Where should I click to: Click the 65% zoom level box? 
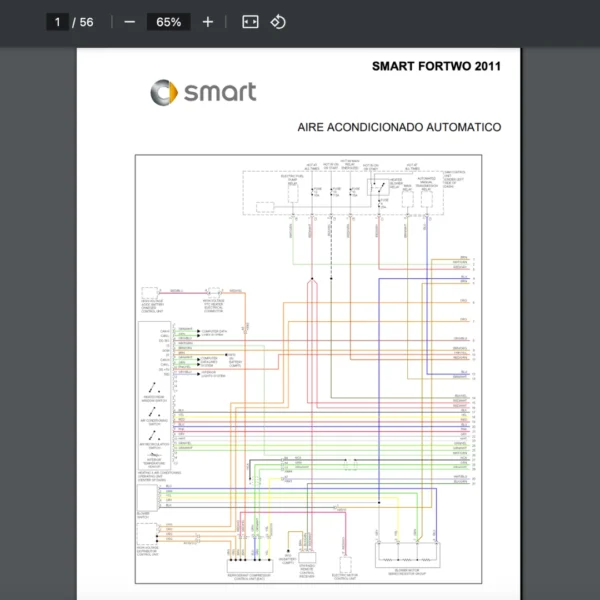click(x=168, y=22)
